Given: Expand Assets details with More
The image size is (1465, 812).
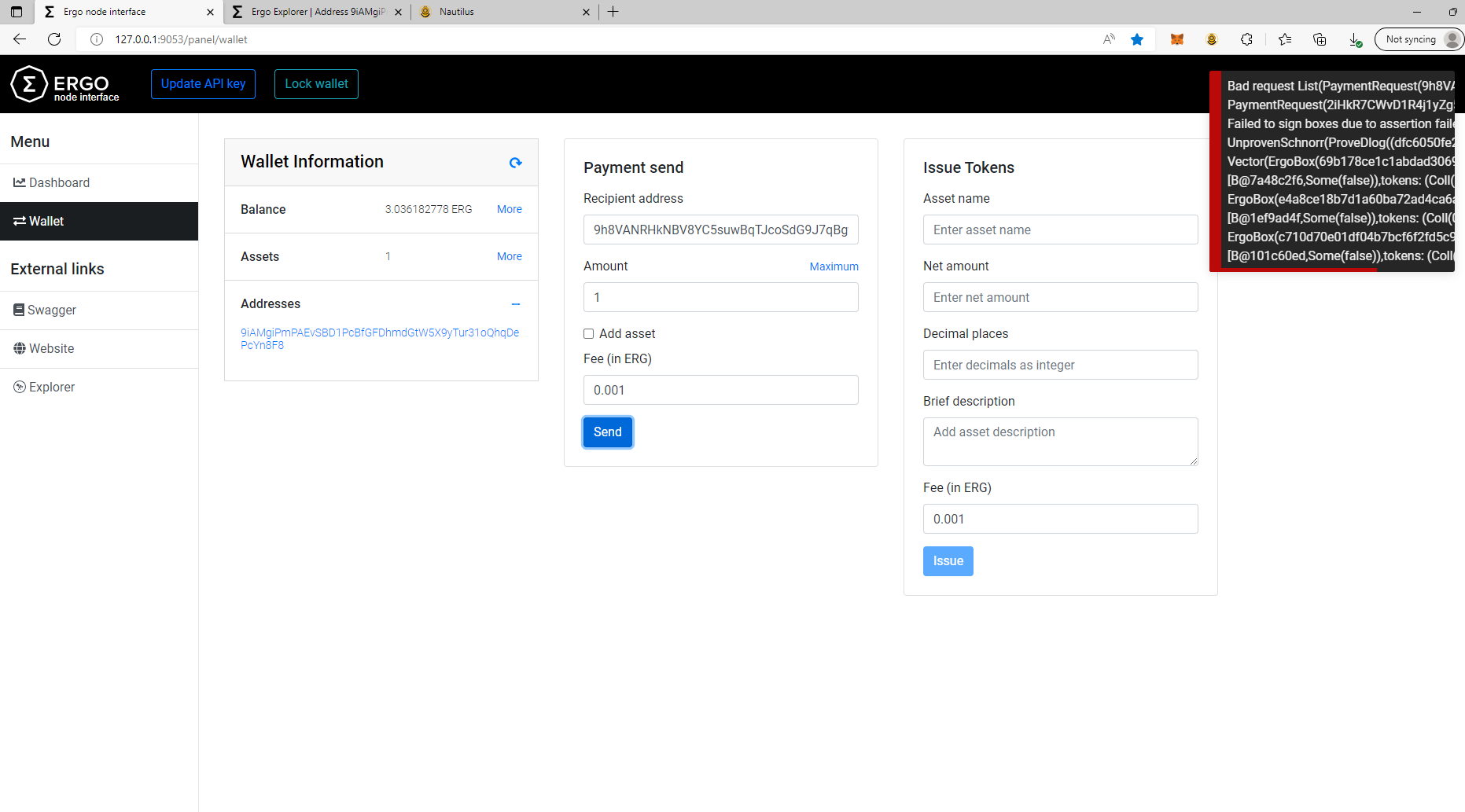Looking at the screenshot, I should (x=510, y=257).
